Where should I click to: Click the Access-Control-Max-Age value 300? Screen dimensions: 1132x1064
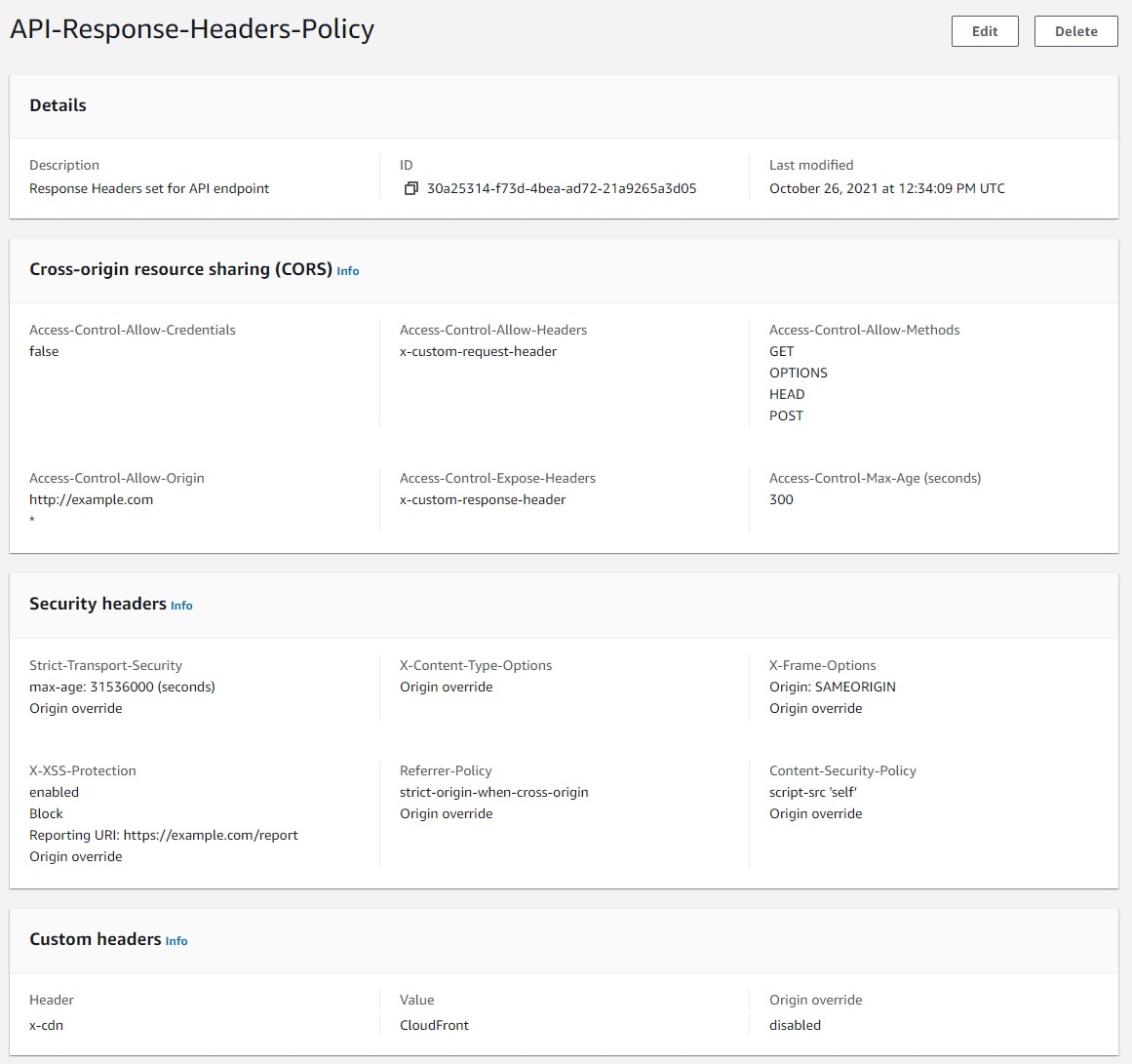(781, 500)
